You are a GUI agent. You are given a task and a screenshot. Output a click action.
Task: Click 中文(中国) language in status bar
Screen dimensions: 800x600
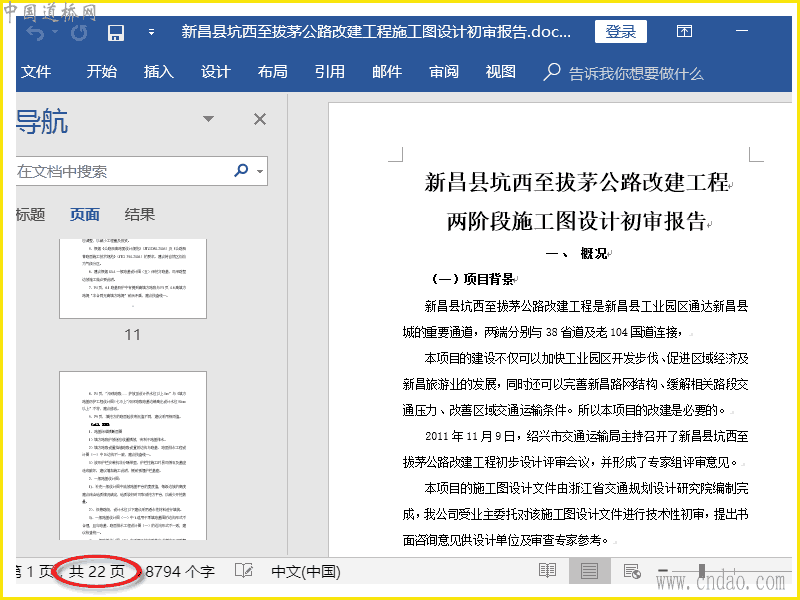tap(306, 571)
